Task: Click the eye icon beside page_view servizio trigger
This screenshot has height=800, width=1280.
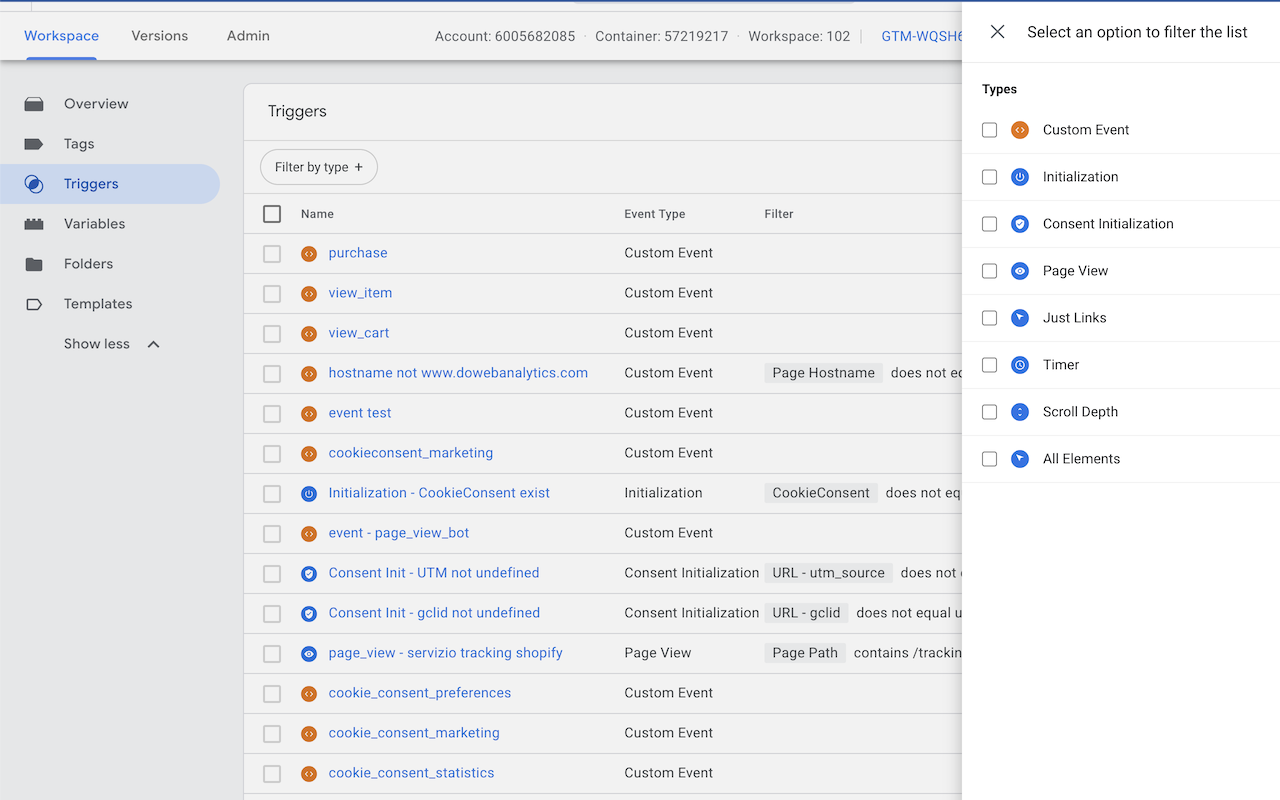Action: (309, 654)
